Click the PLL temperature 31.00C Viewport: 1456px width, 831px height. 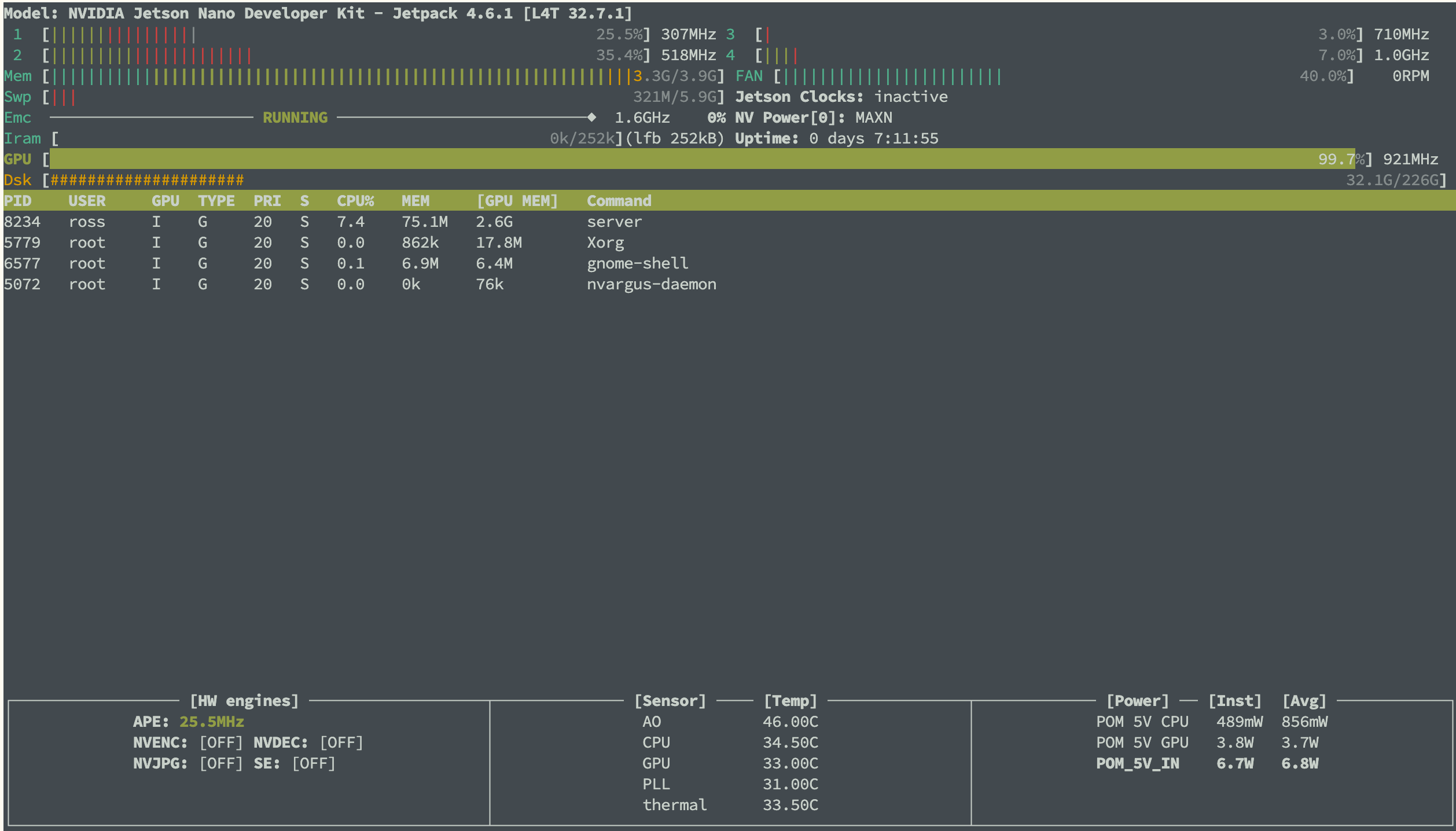790,784
